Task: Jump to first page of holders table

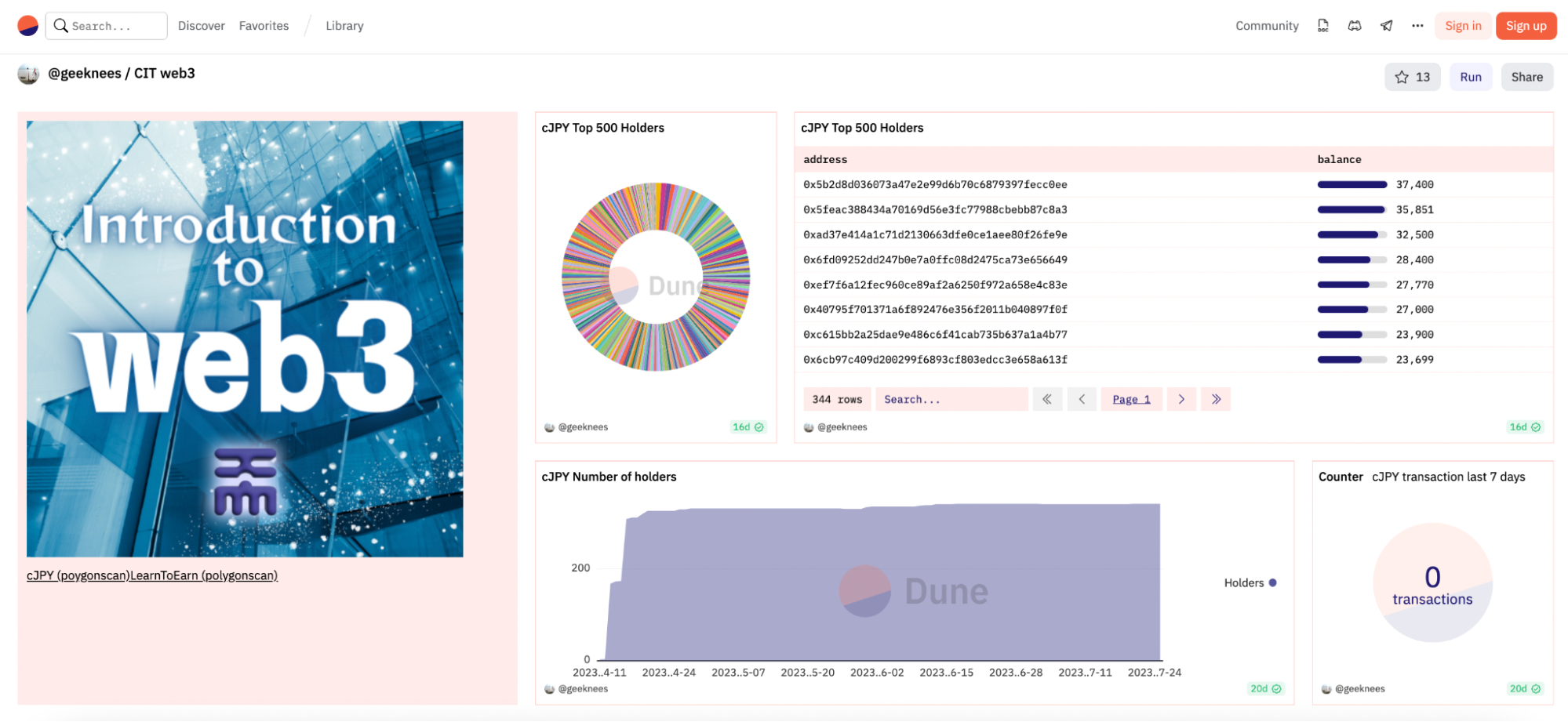Action: click(x=1047, y=399)
